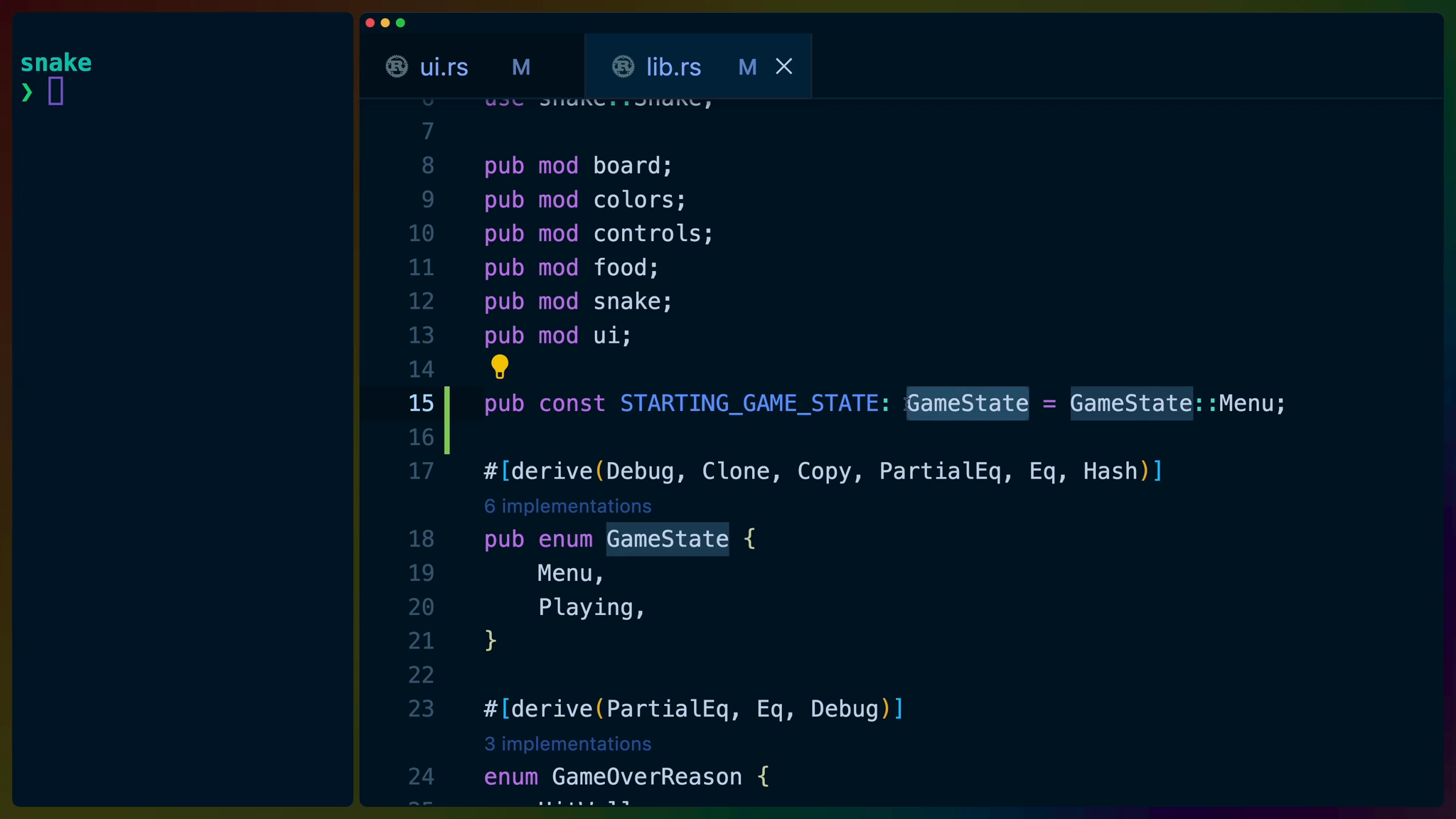Open the 3 implementations link above GameOverReason

tap(567, 743)
